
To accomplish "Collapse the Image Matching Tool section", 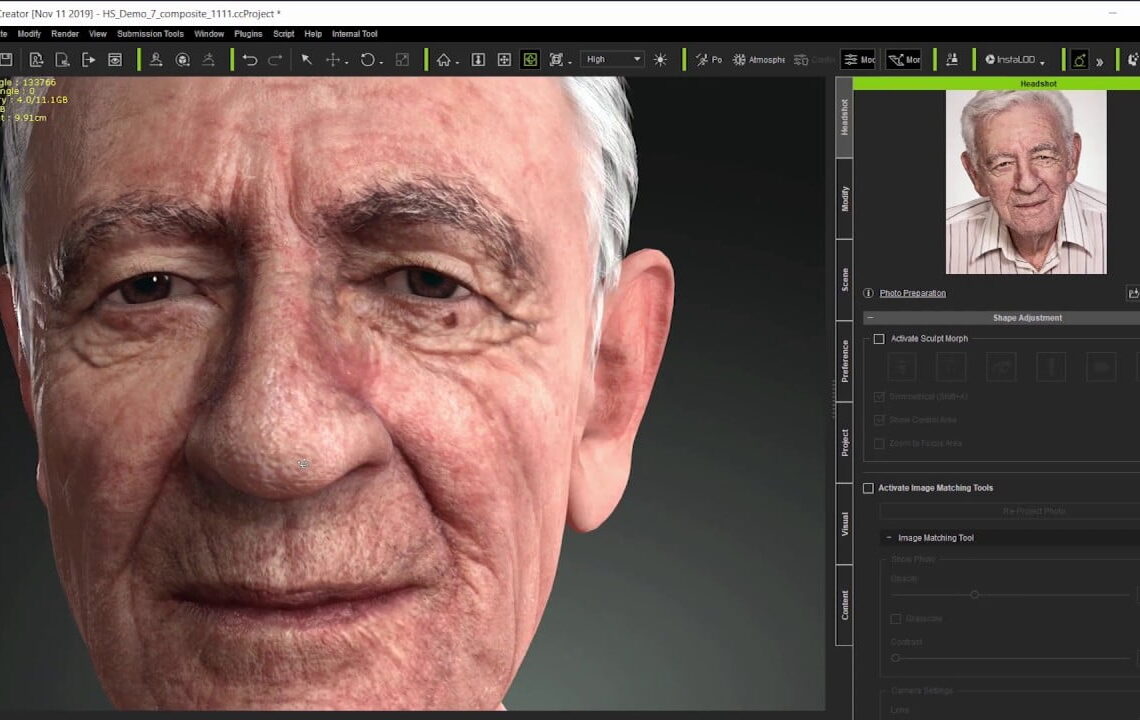I will (888, 537).
